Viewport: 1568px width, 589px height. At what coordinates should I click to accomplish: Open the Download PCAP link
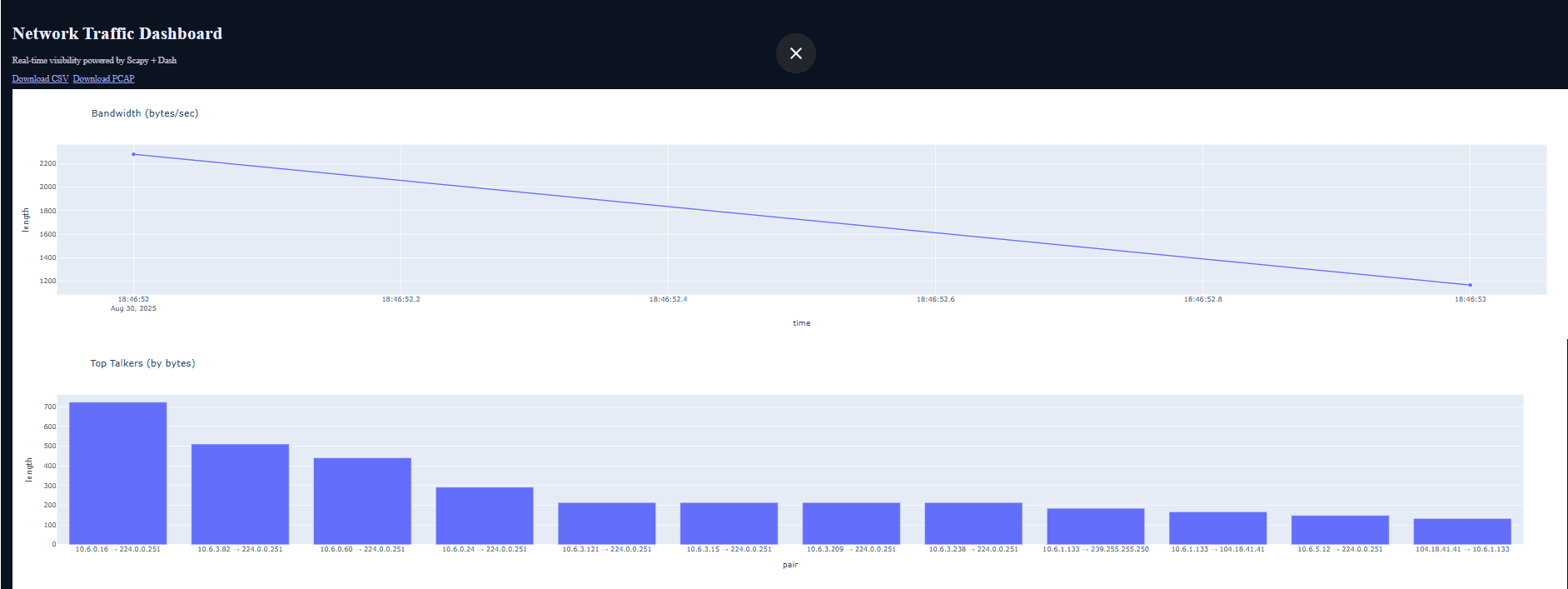pos(103,78)
